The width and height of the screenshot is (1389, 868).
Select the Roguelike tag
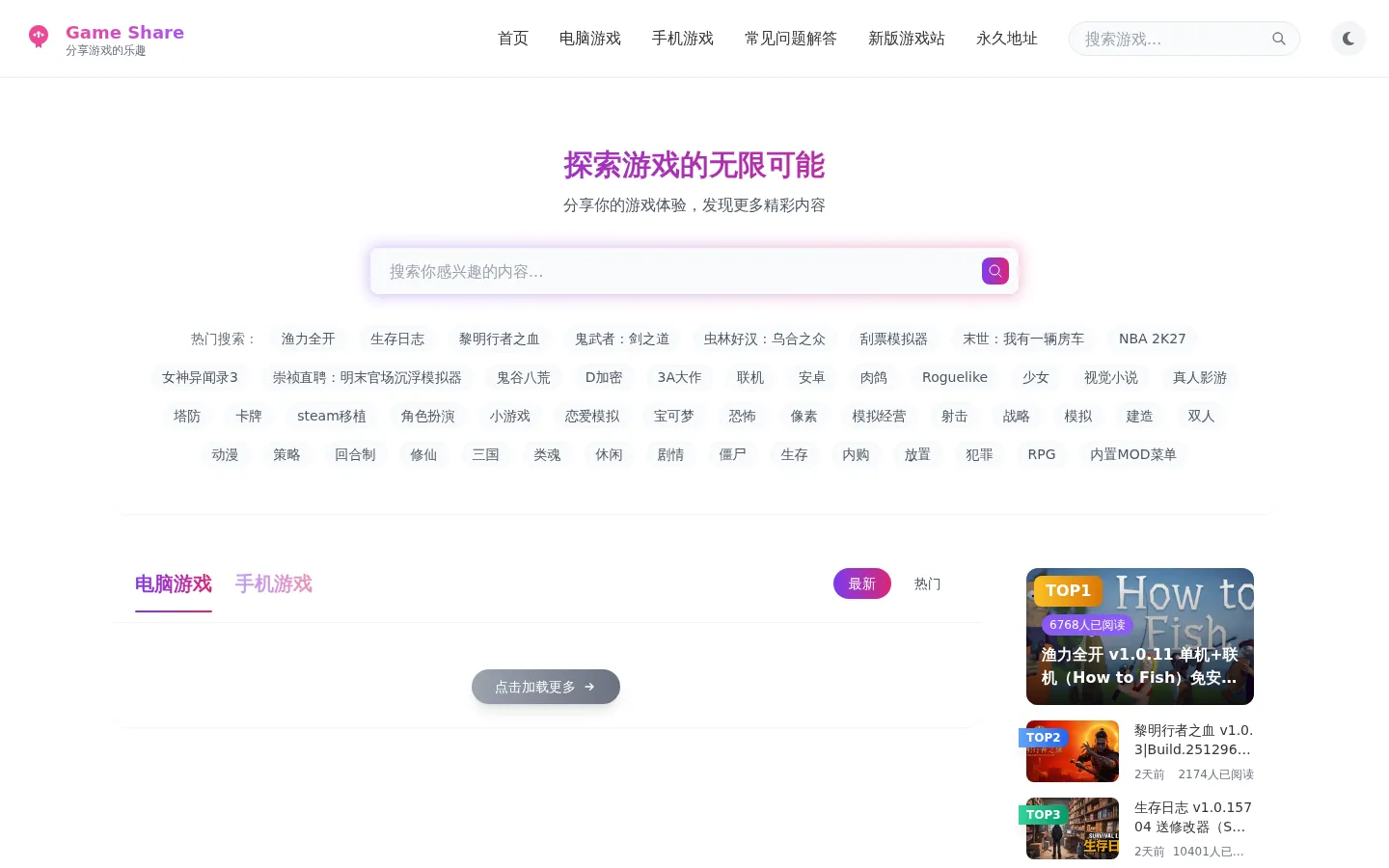point(955,377)
